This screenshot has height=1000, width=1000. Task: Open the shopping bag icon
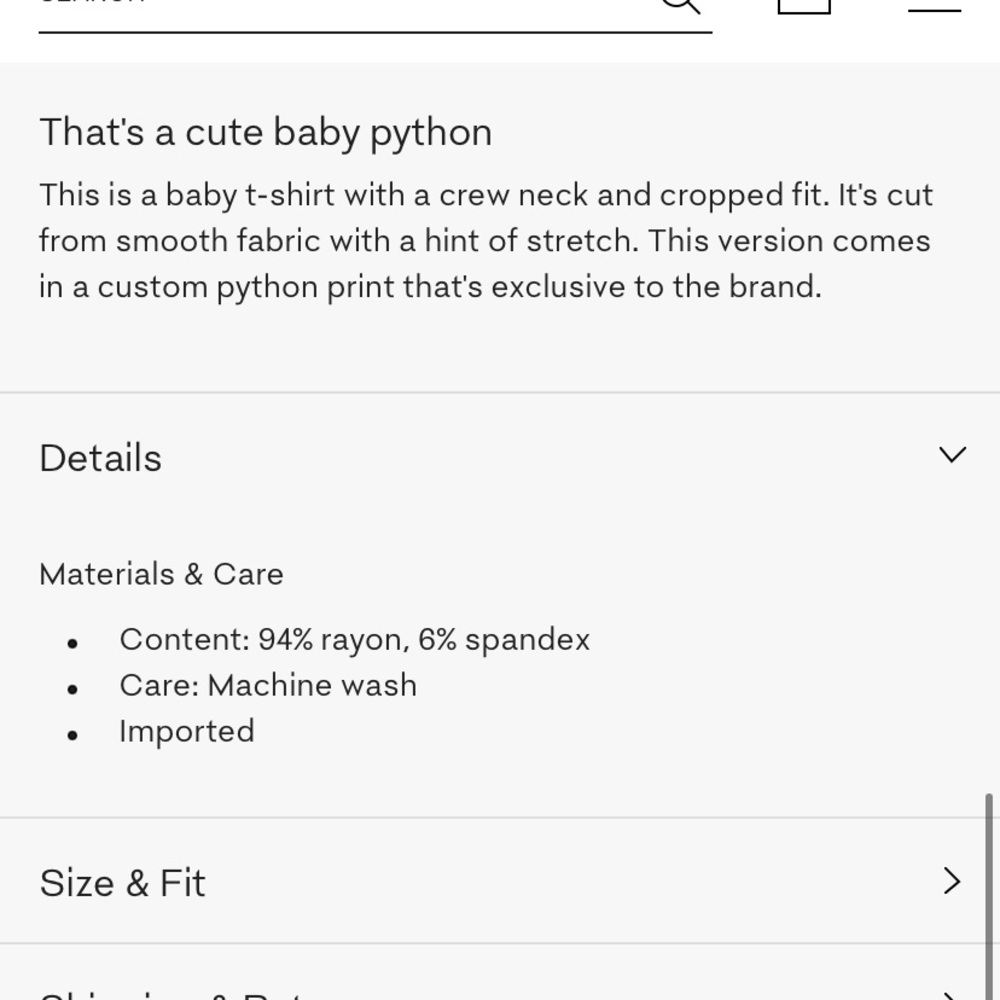pos(804,5)
